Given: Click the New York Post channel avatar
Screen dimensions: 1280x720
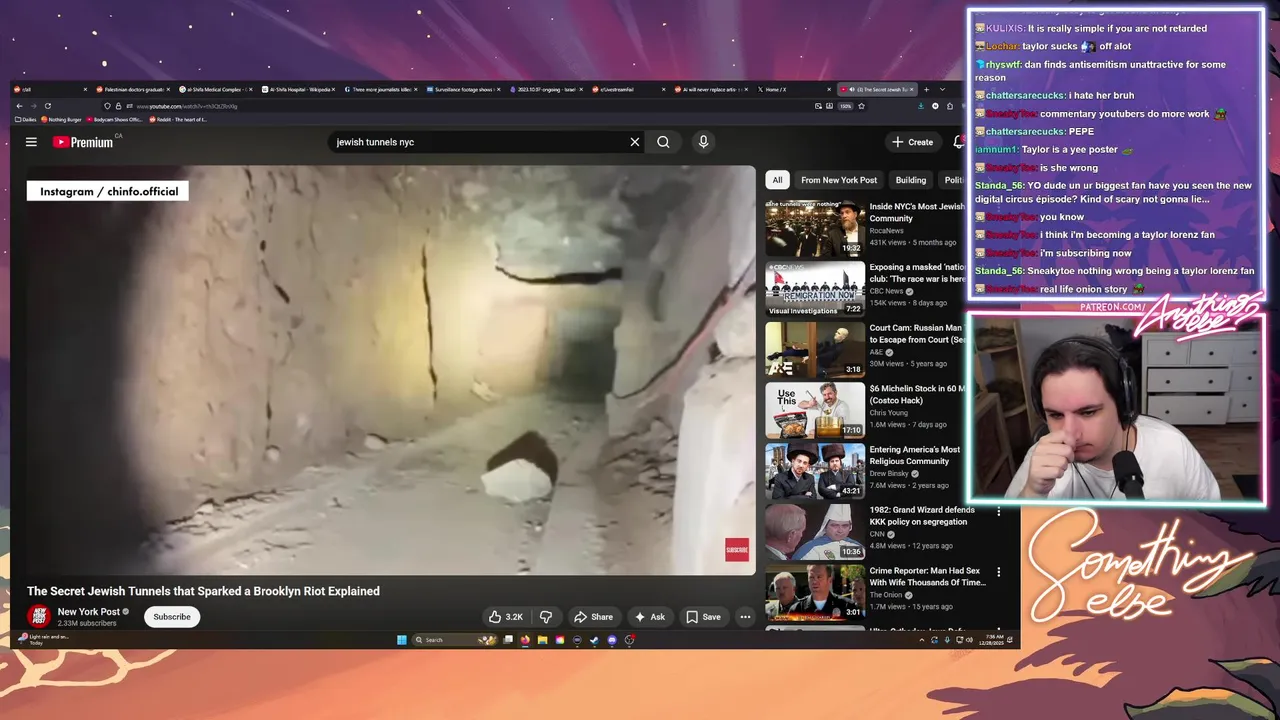Looking at the screenshot, I should pos(39,616).
